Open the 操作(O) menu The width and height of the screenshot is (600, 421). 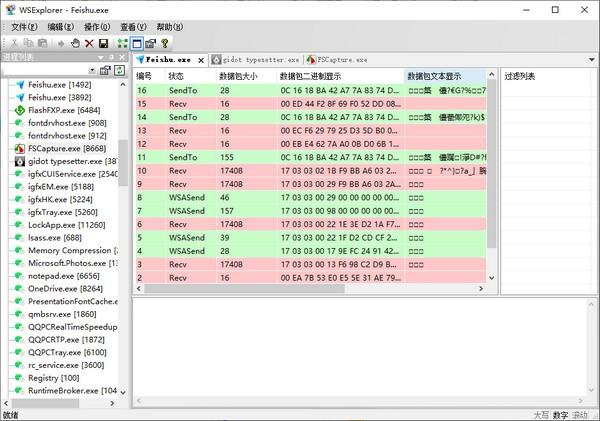pyautogui.click(x=97, y=27)
